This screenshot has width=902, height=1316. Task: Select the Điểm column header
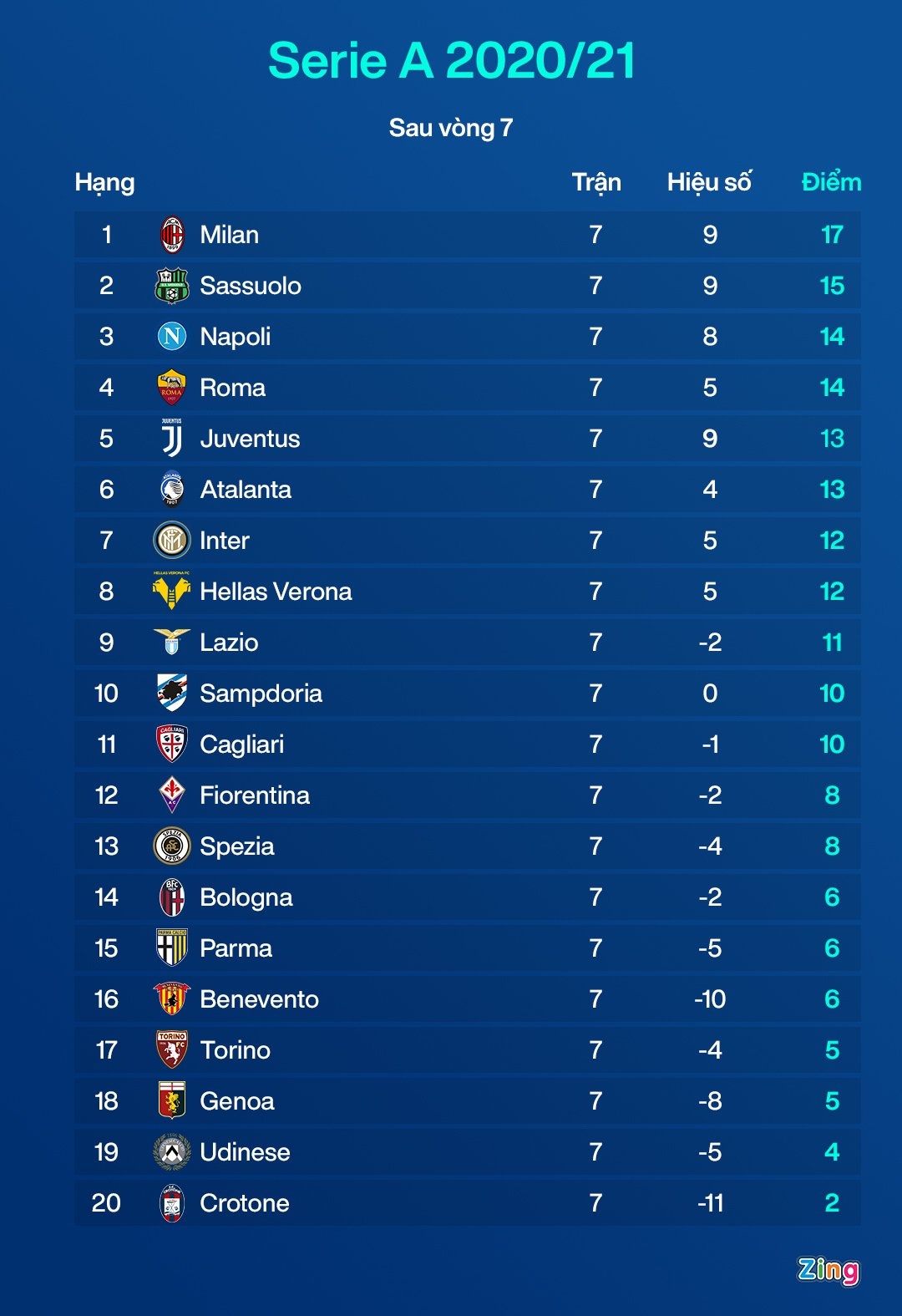pyautogui.click(x=831, y=182)
